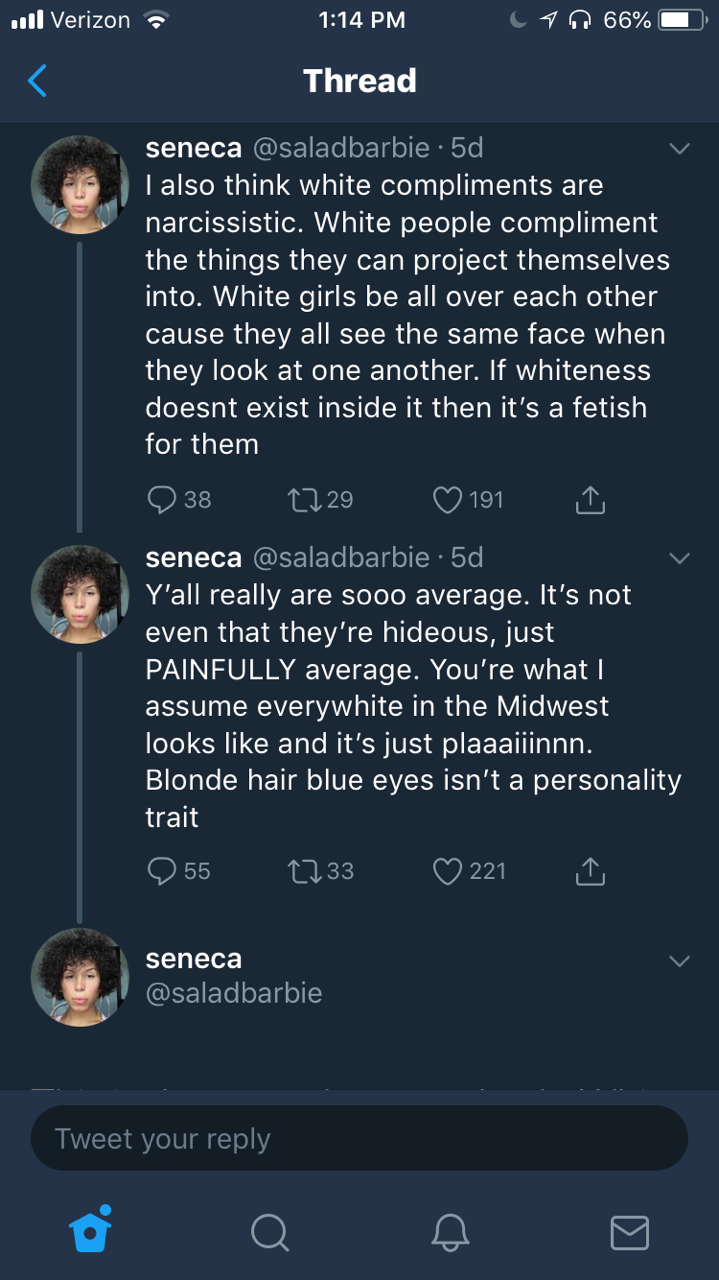Switch to the Home tab
The height and width of the screenshot is (1280, 719).
[x=91, y=1231]
